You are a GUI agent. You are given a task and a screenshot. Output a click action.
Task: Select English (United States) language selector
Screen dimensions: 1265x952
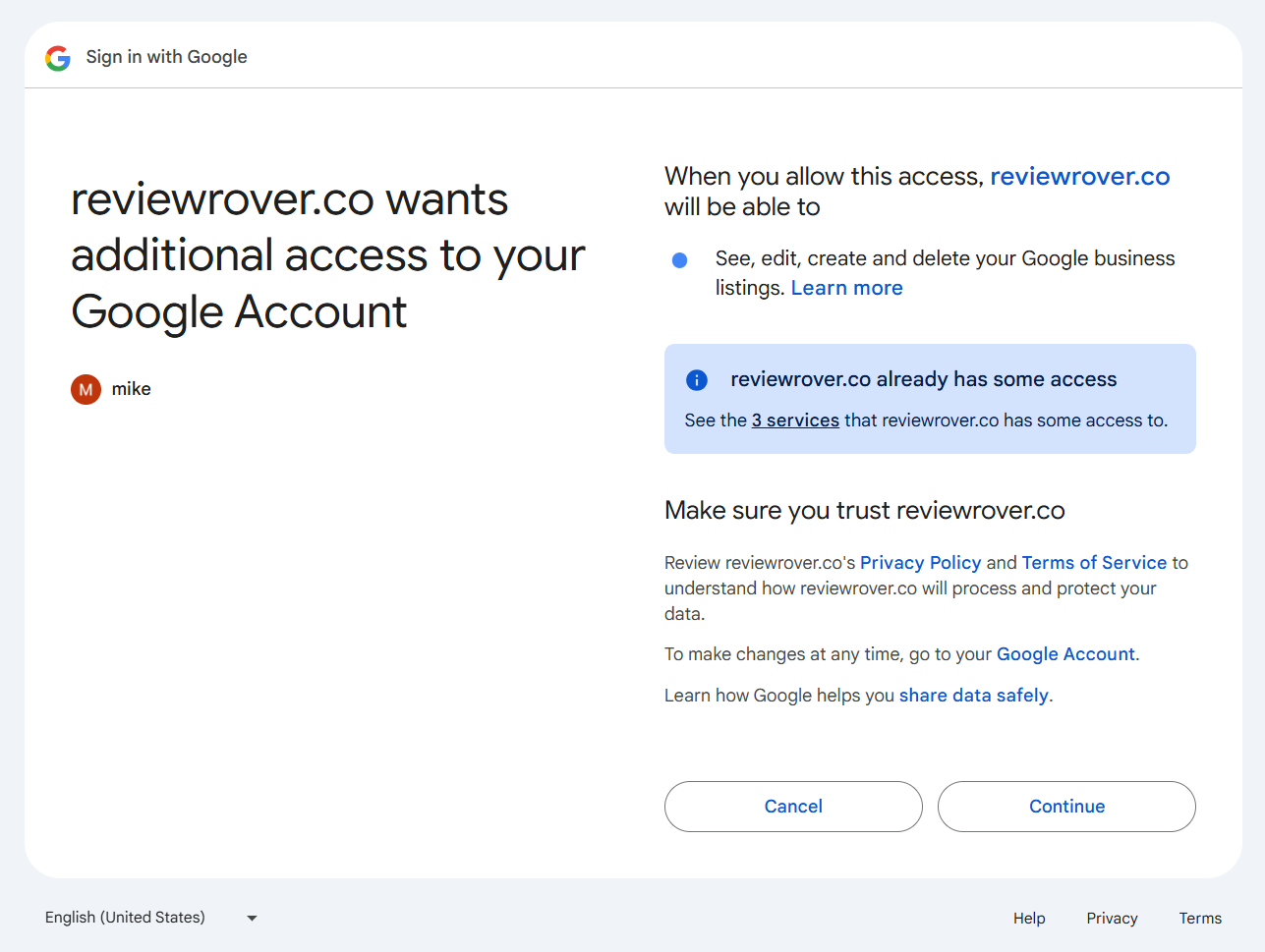(150, 918)
